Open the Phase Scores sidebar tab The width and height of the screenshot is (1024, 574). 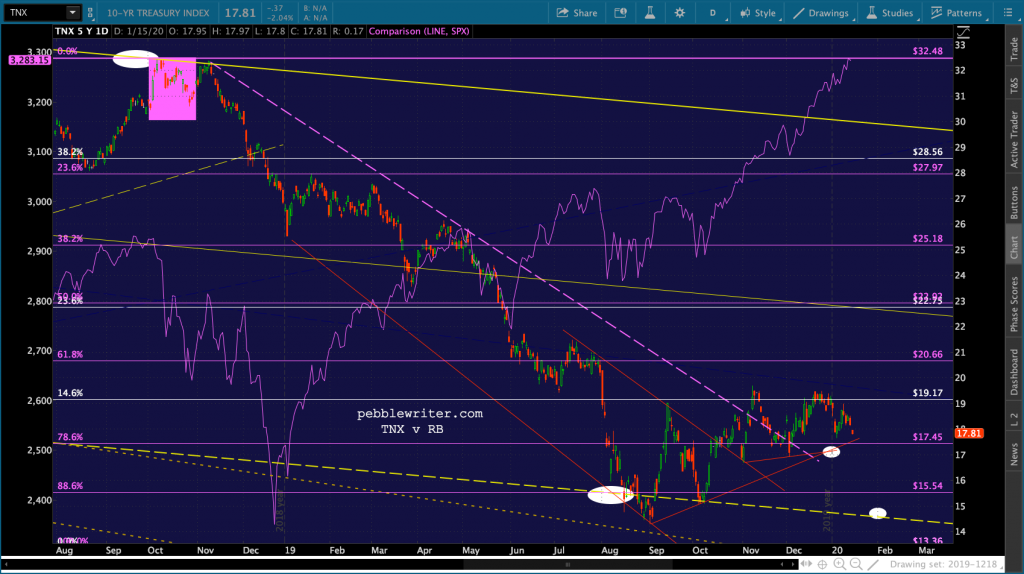[x=1014, y=304]
